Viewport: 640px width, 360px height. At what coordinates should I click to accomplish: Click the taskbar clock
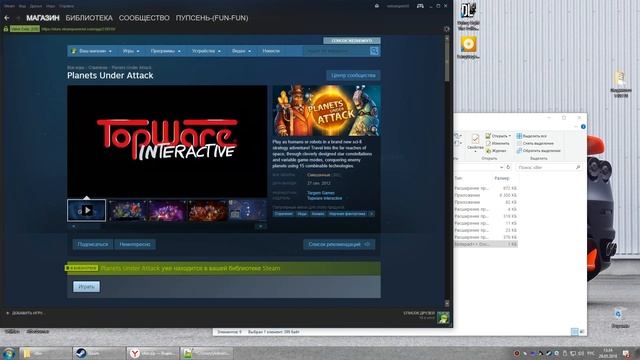coord(608,353)
